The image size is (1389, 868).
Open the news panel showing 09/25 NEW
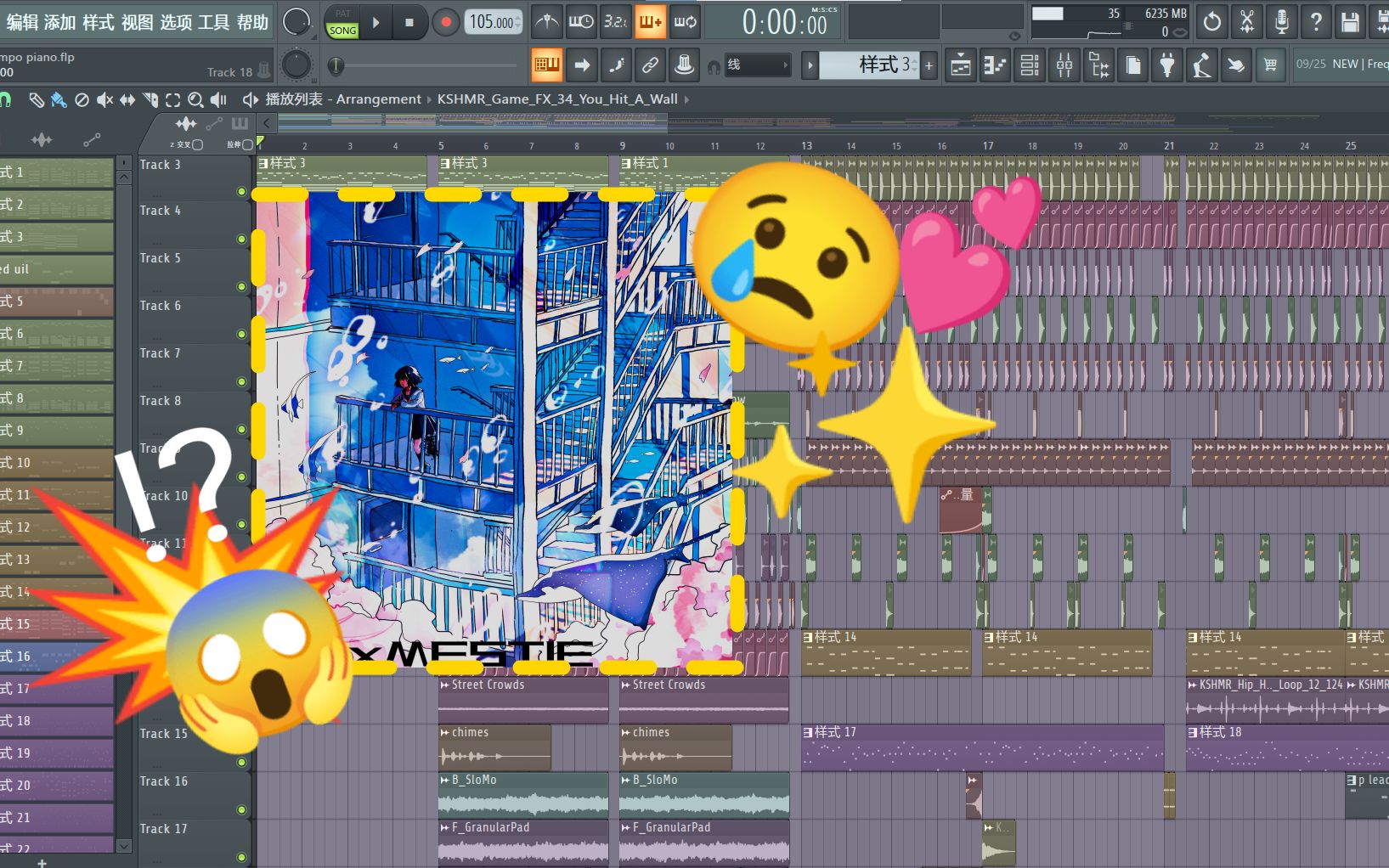point(1340,65)
